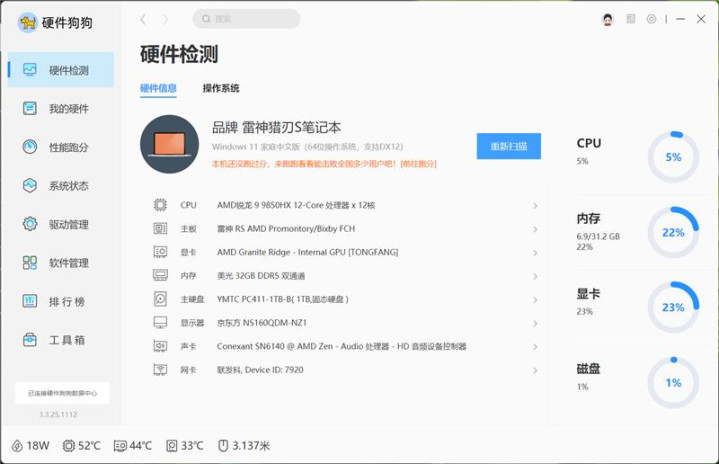719x464 pixels.
Task: Expand the 显卡 row chevron
Action: (x=535, y=252)
